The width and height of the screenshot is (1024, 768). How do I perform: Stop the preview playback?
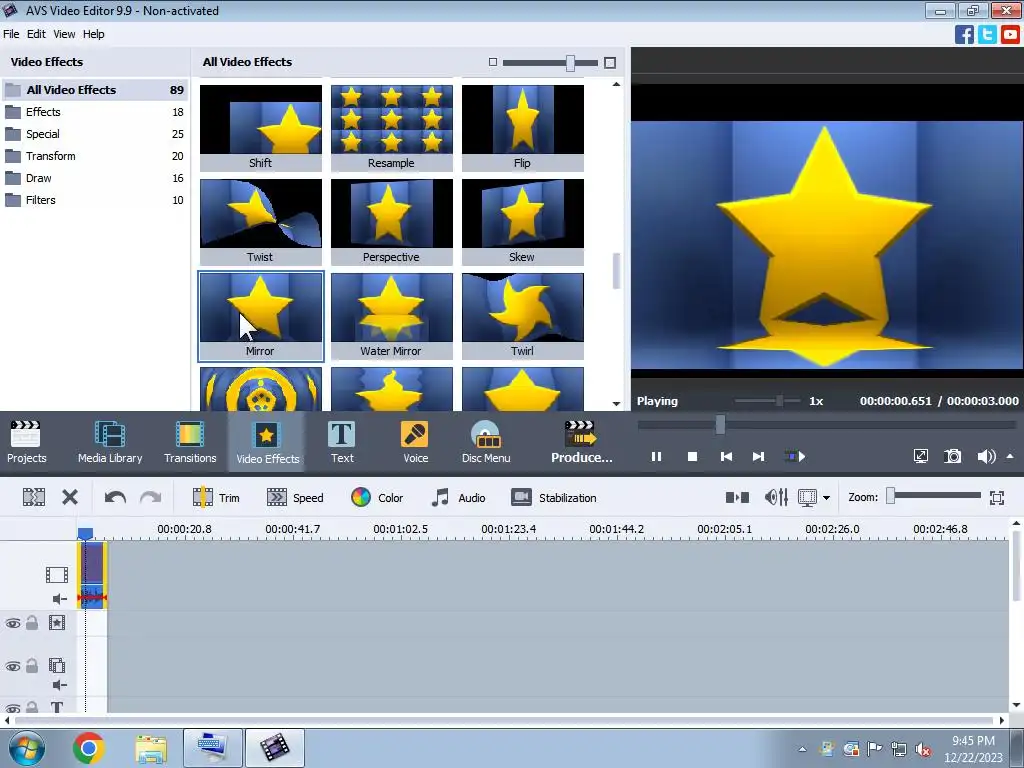tap(692, 456)
